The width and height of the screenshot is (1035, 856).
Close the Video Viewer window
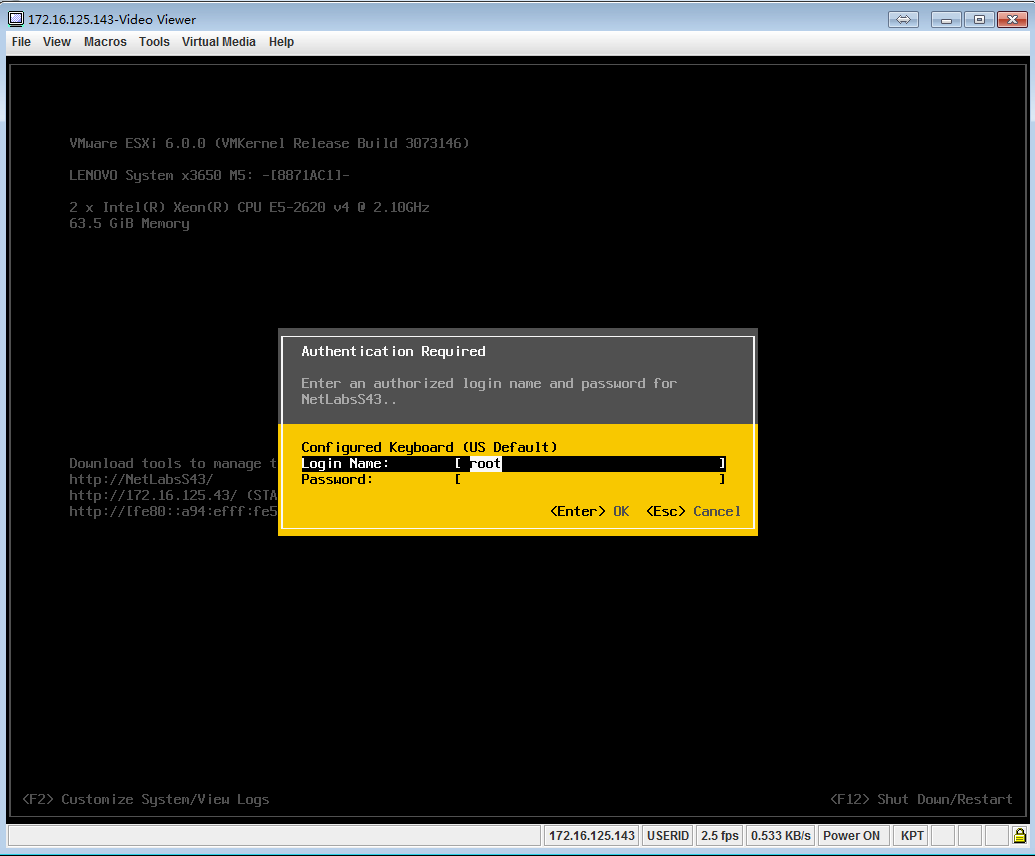[1012, 19]
